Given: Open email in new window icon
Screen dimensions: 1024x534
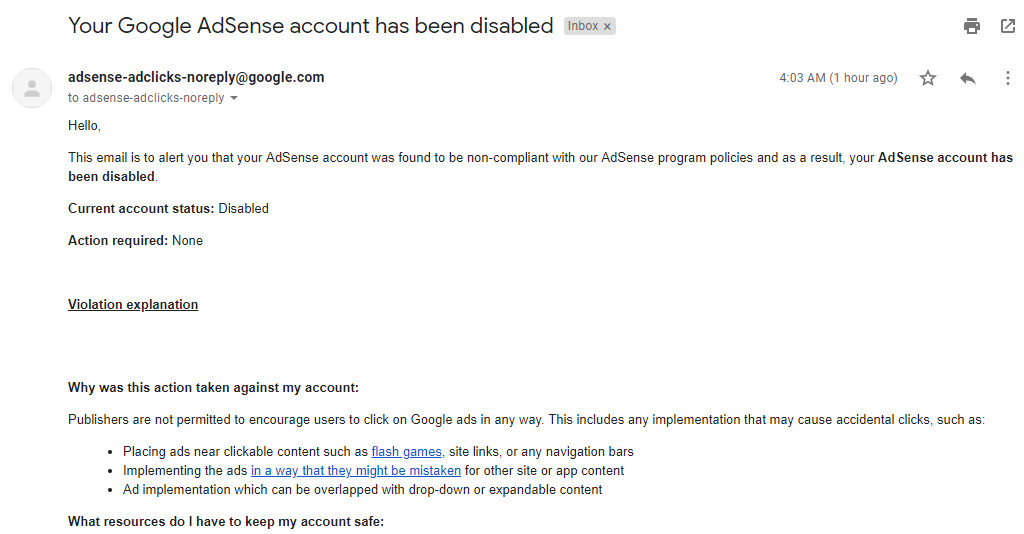Looking at the screenshot, I should click(x=1008, y=26).
